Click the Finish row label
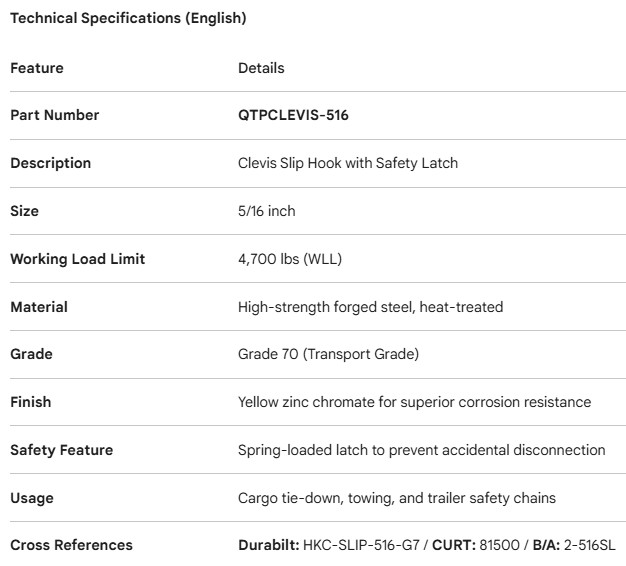This screenshot has width=626, height=566. coord(30,402)
